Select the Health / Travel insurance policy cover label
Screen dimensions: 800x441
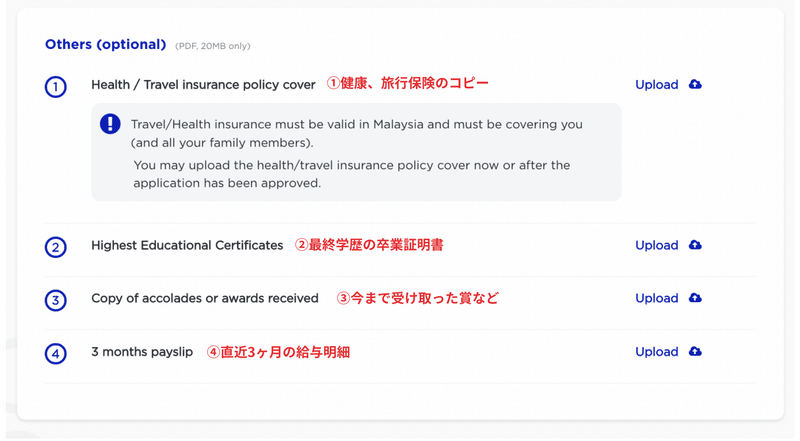[x=203, y=85]
